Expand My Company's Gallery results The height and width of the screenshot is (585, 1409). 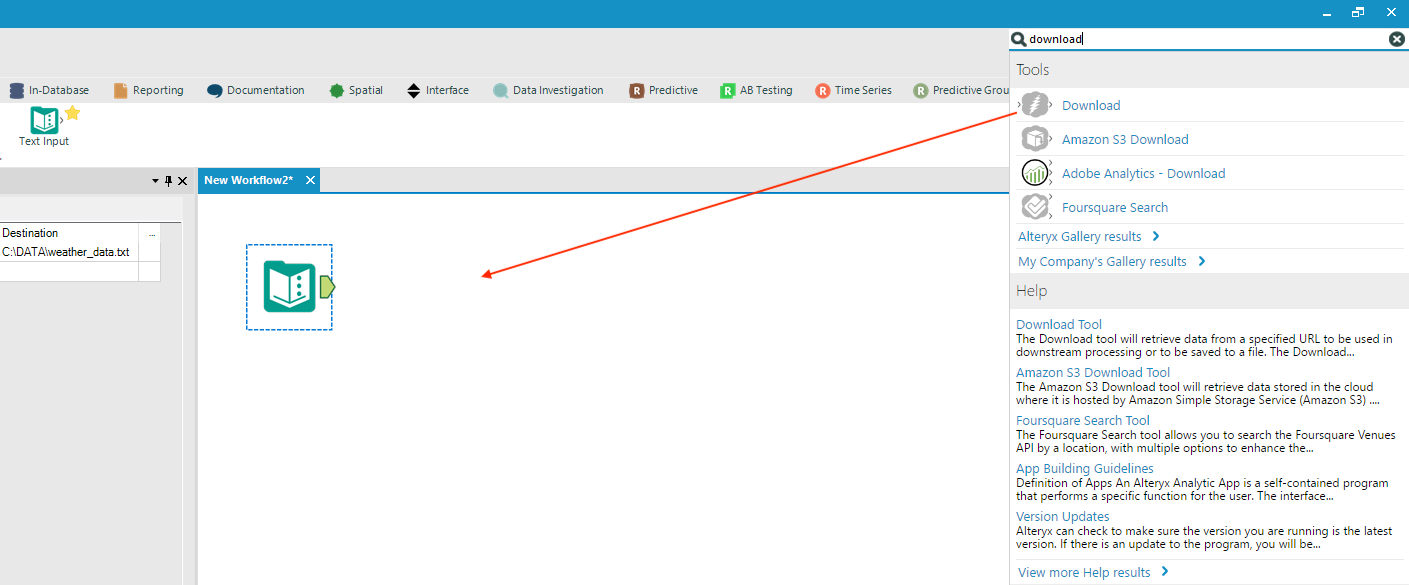coord(1112,262)
